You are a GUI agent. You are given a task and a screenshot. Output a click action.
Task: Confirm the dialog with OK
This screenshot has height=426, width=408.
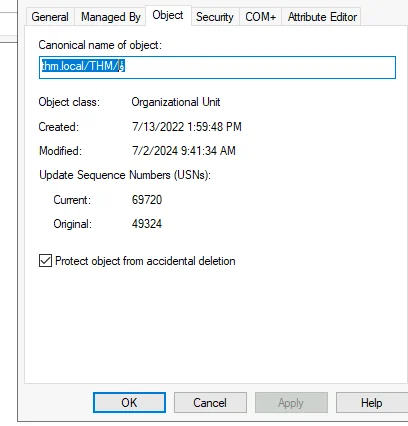tap(129, 403)
